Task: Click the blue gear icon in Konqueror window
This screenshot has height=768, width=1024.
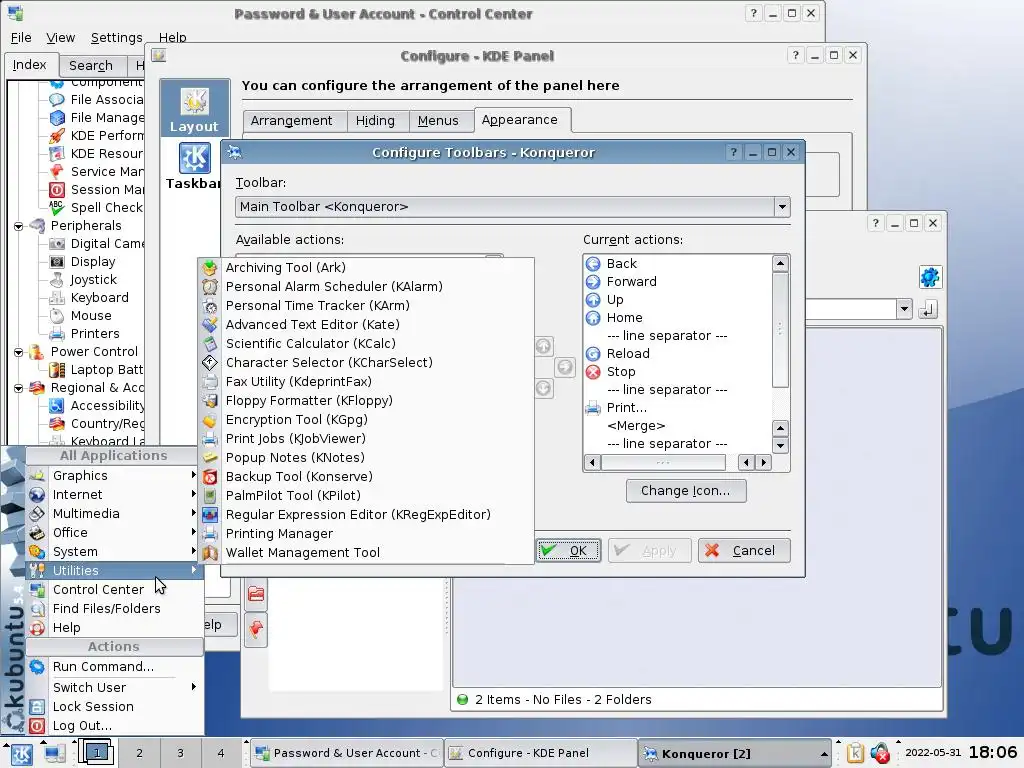Action: pyautogui.click(x=929, y=278)
